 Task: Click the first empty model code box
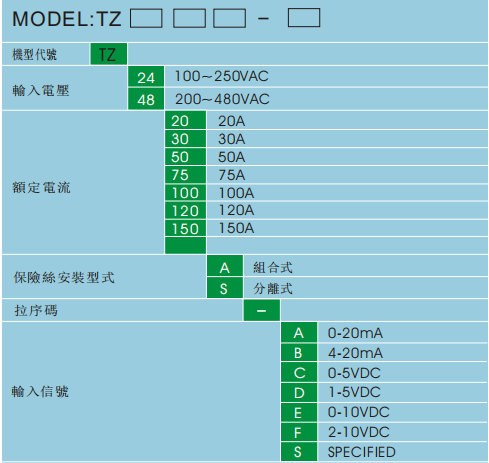146,18
